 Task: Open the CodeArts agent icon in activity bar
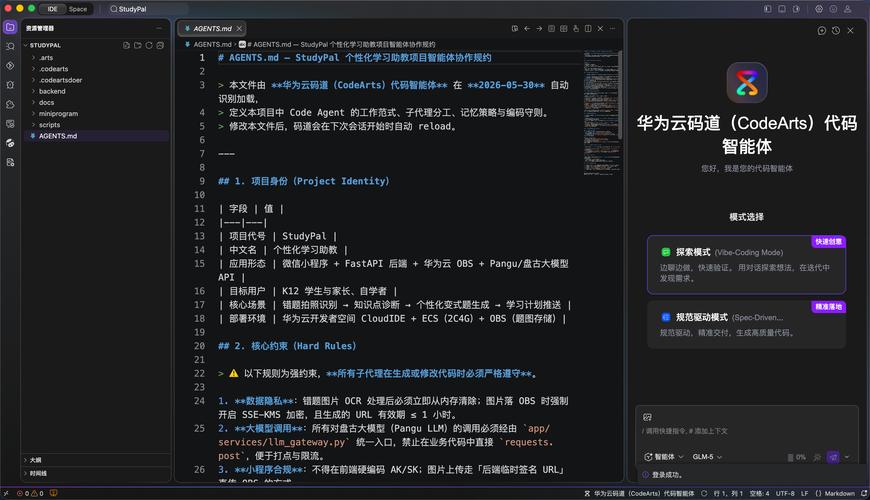coord(10,143)
